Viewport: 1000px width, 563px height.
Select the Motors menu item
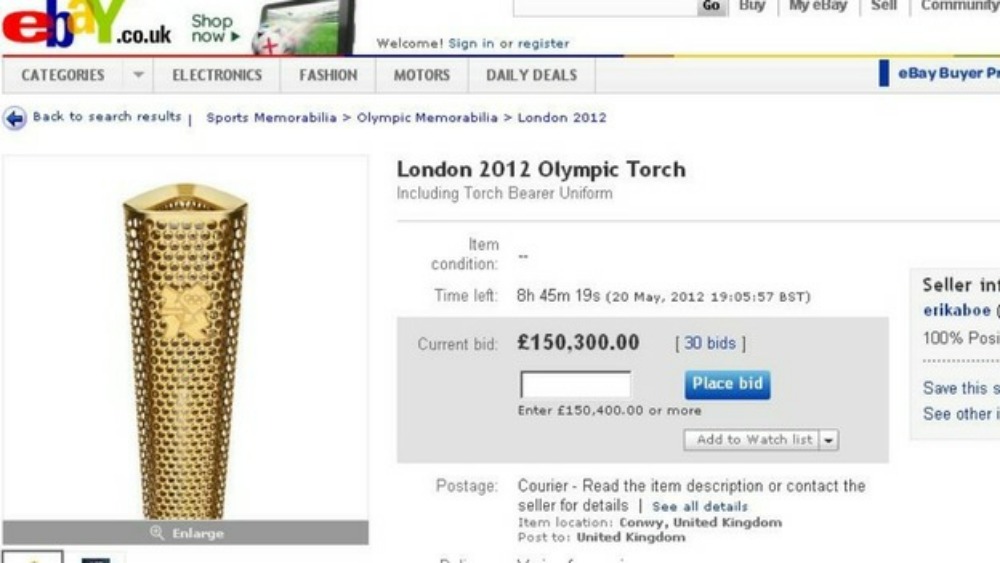[x=422, y=75]
